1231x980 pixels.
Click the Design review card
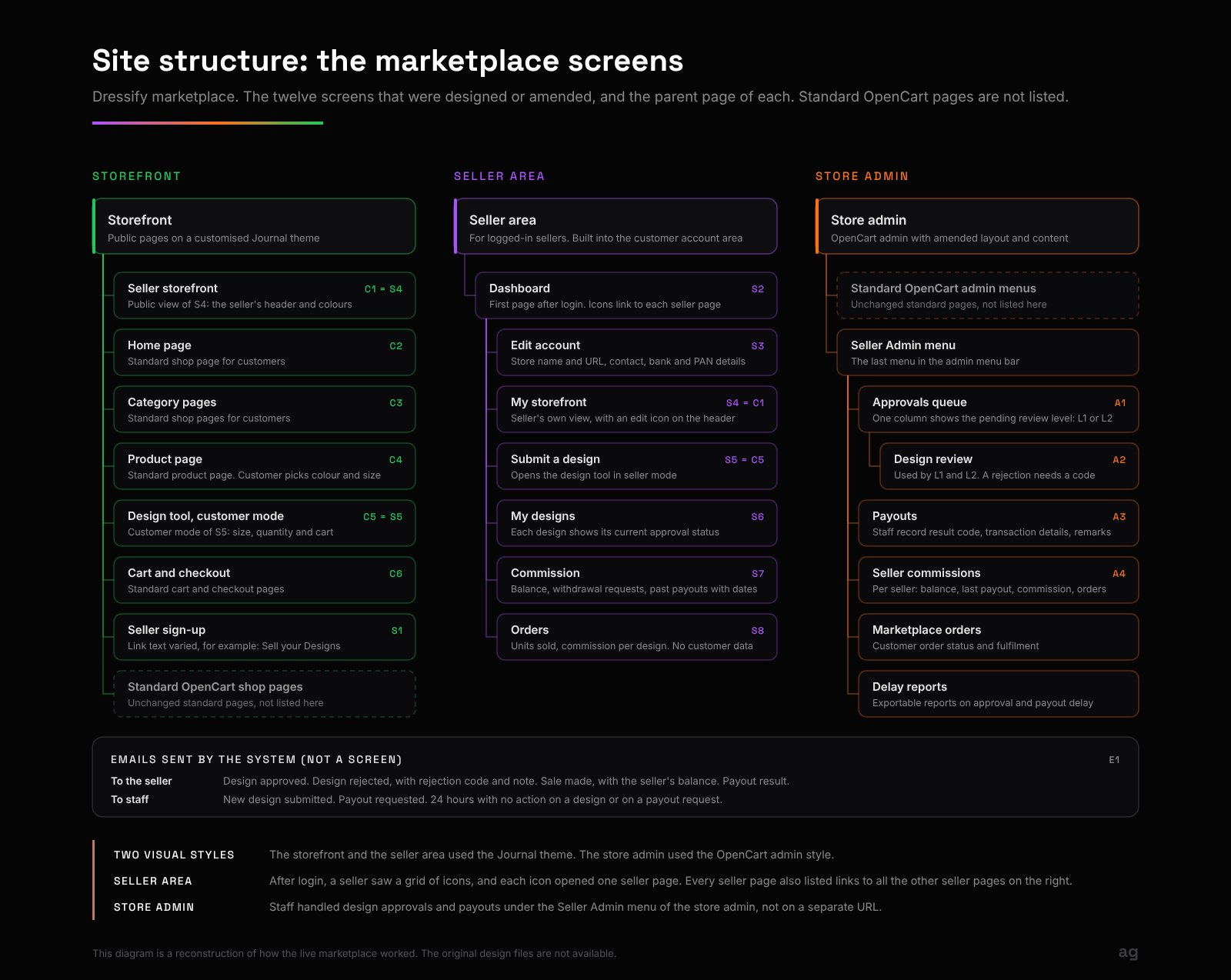(1009, 466)
